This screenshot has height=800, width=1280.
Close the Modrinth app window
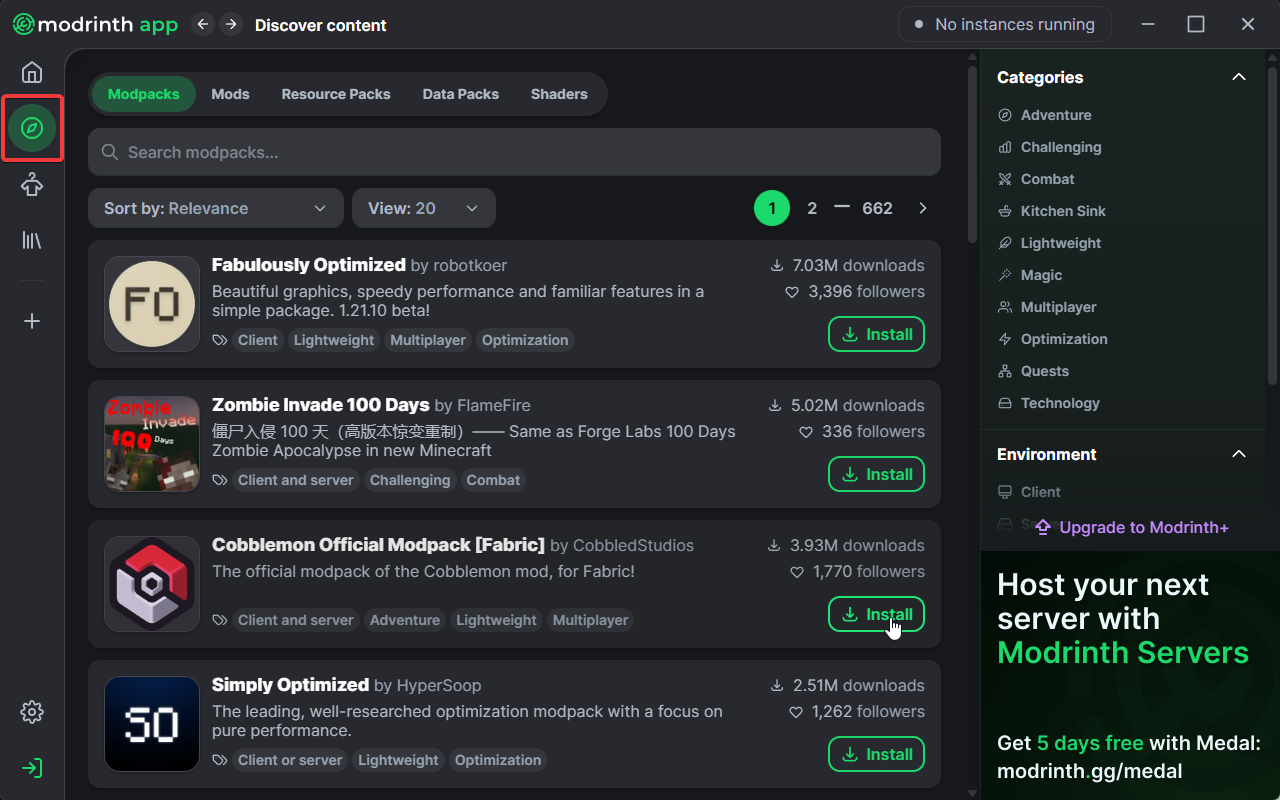tap(1248, 24)
